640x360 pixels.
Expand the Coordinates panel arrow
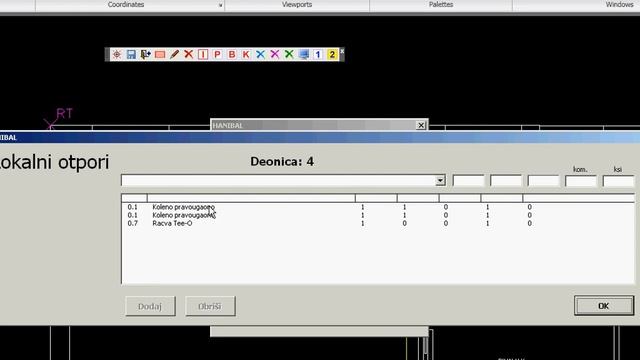pos(220,5)
